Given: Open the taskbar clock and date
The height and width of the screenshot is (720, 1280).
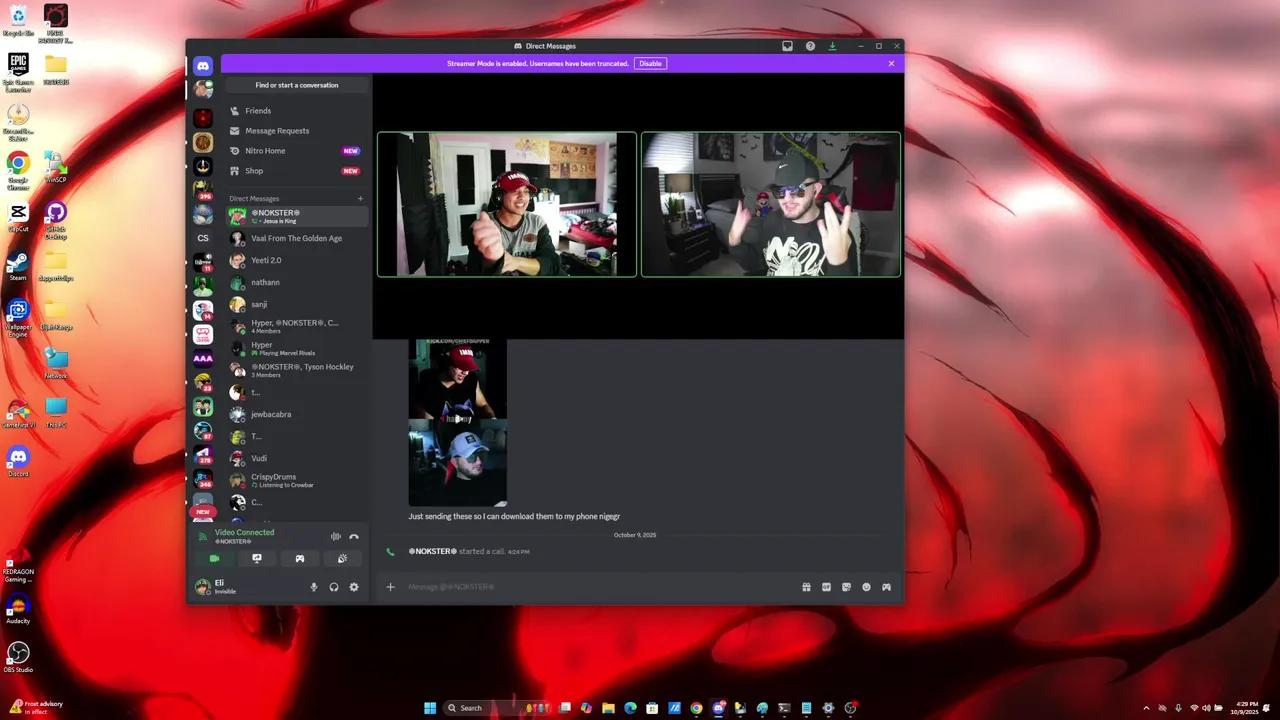Looking at the screenshot, I should (x=1247, y=708).
